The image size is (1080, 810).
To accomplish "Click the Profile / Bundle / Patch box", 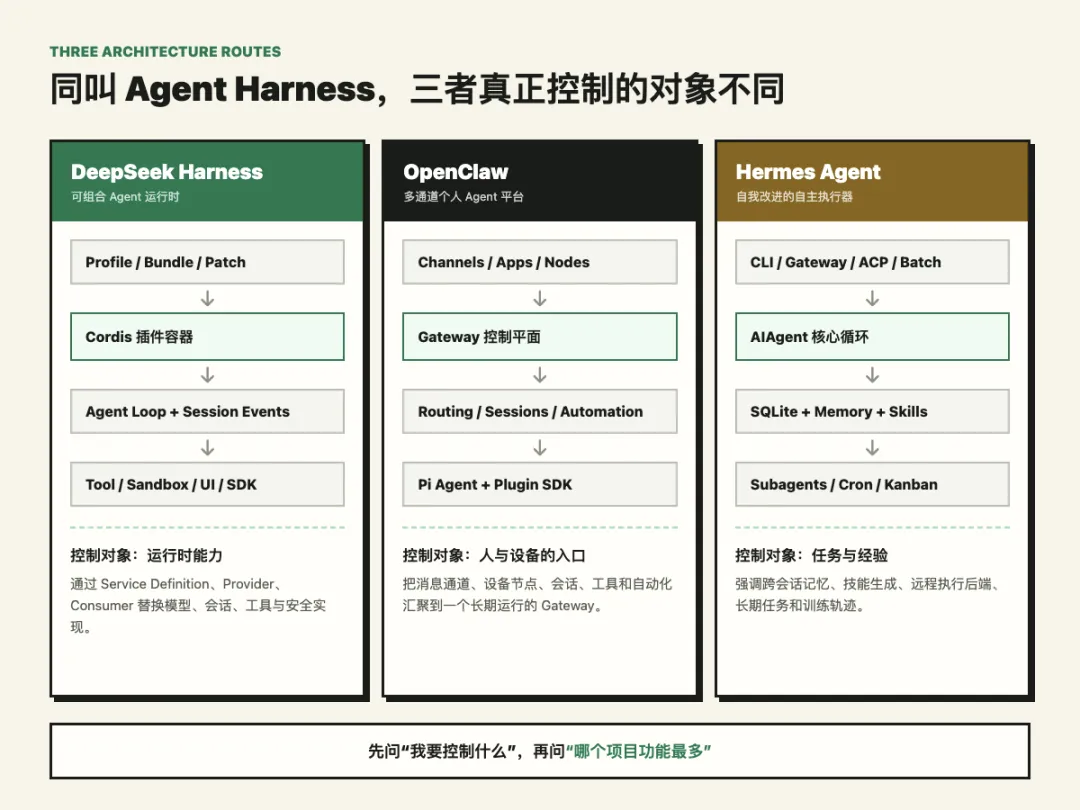I will tap(207, 262).
